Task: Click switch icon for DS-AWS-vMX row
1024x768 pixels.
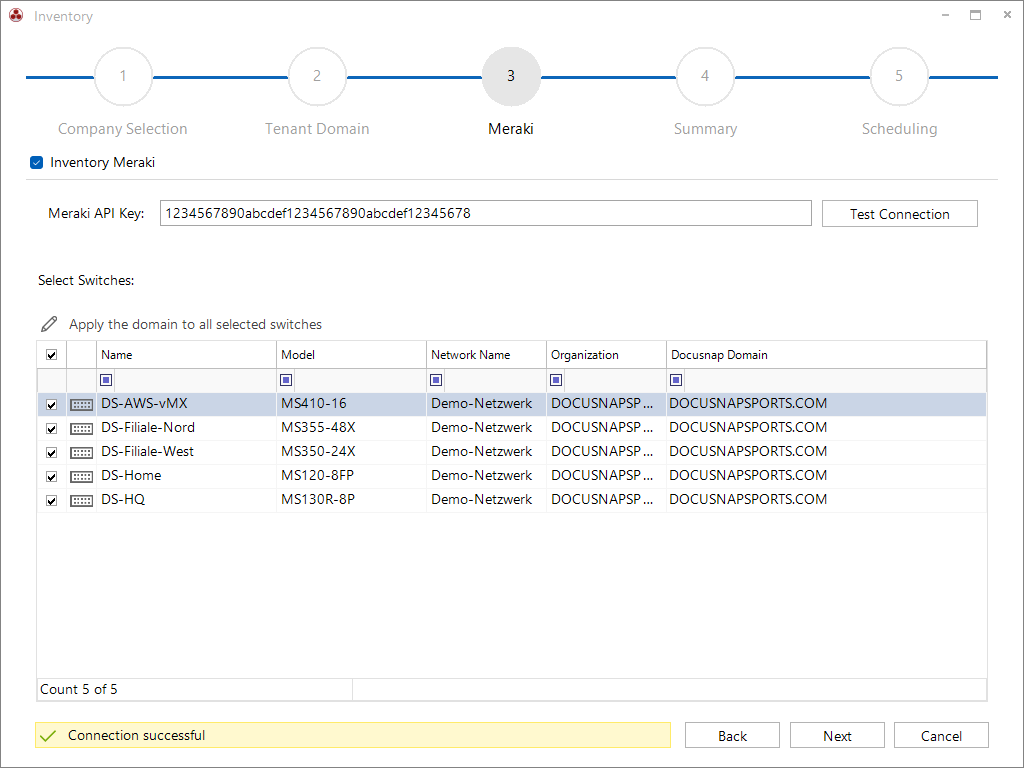Action: [82, 405]
